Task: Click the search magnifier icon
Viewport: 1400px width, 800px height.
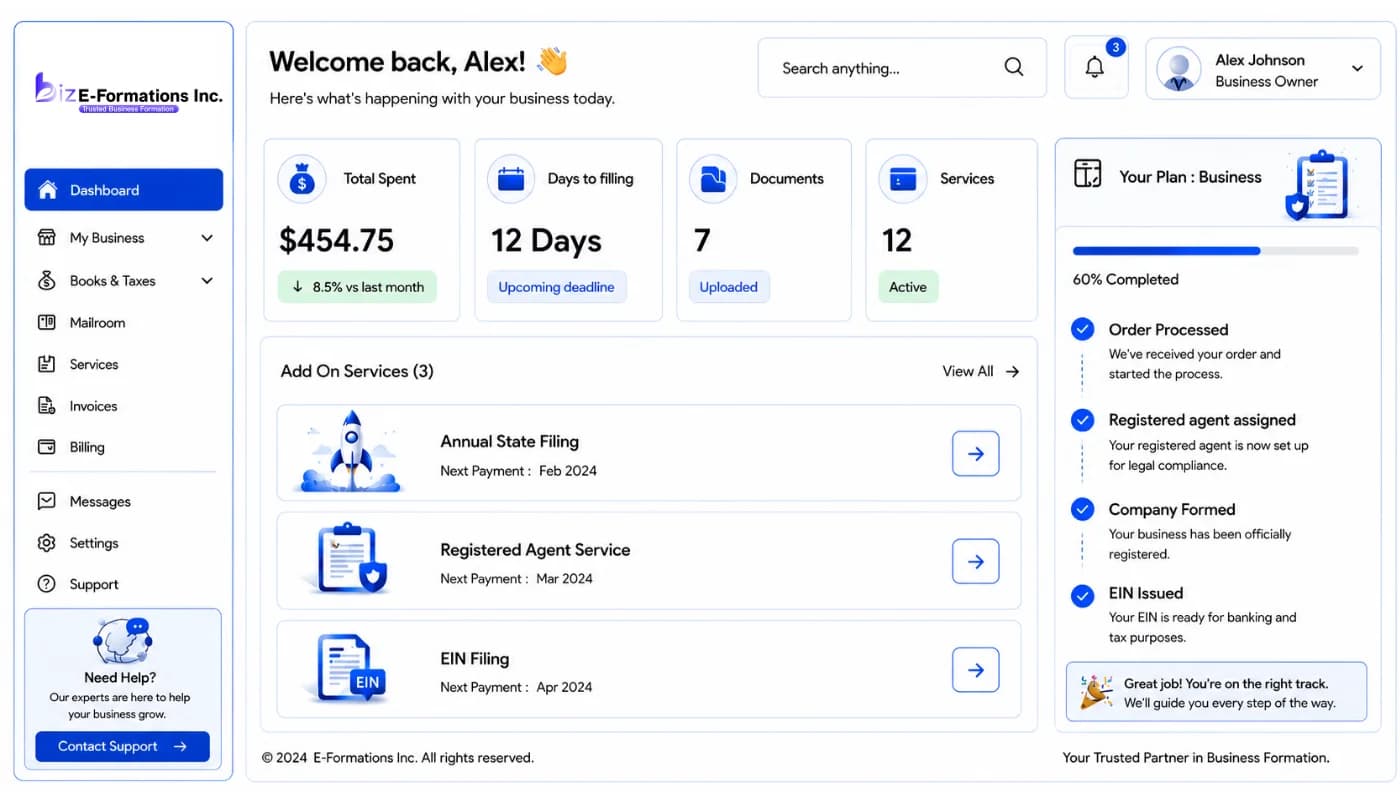Action: [1014, 68]
